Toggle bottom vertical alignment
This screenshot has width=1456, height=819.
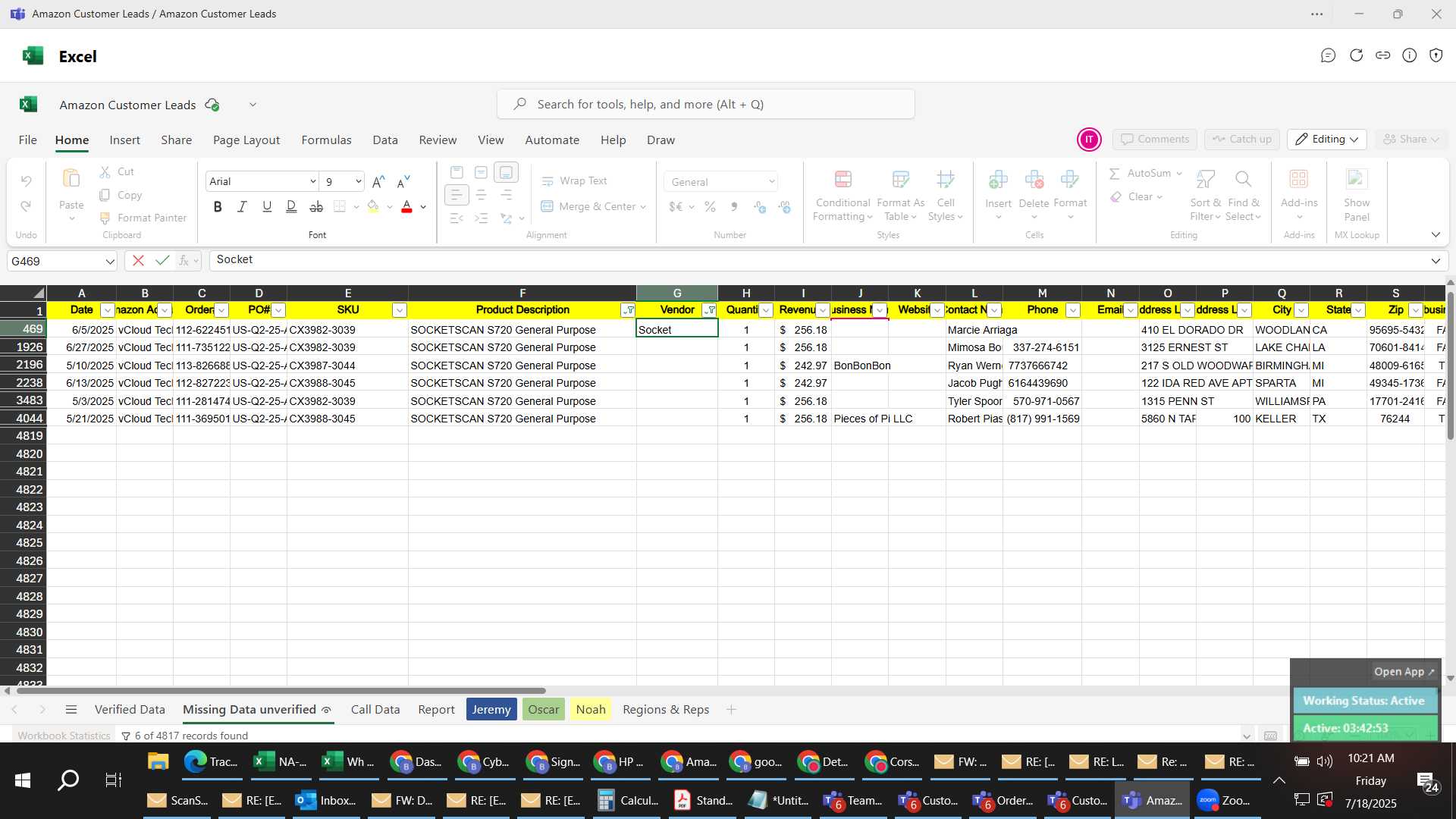coord(506,172)
